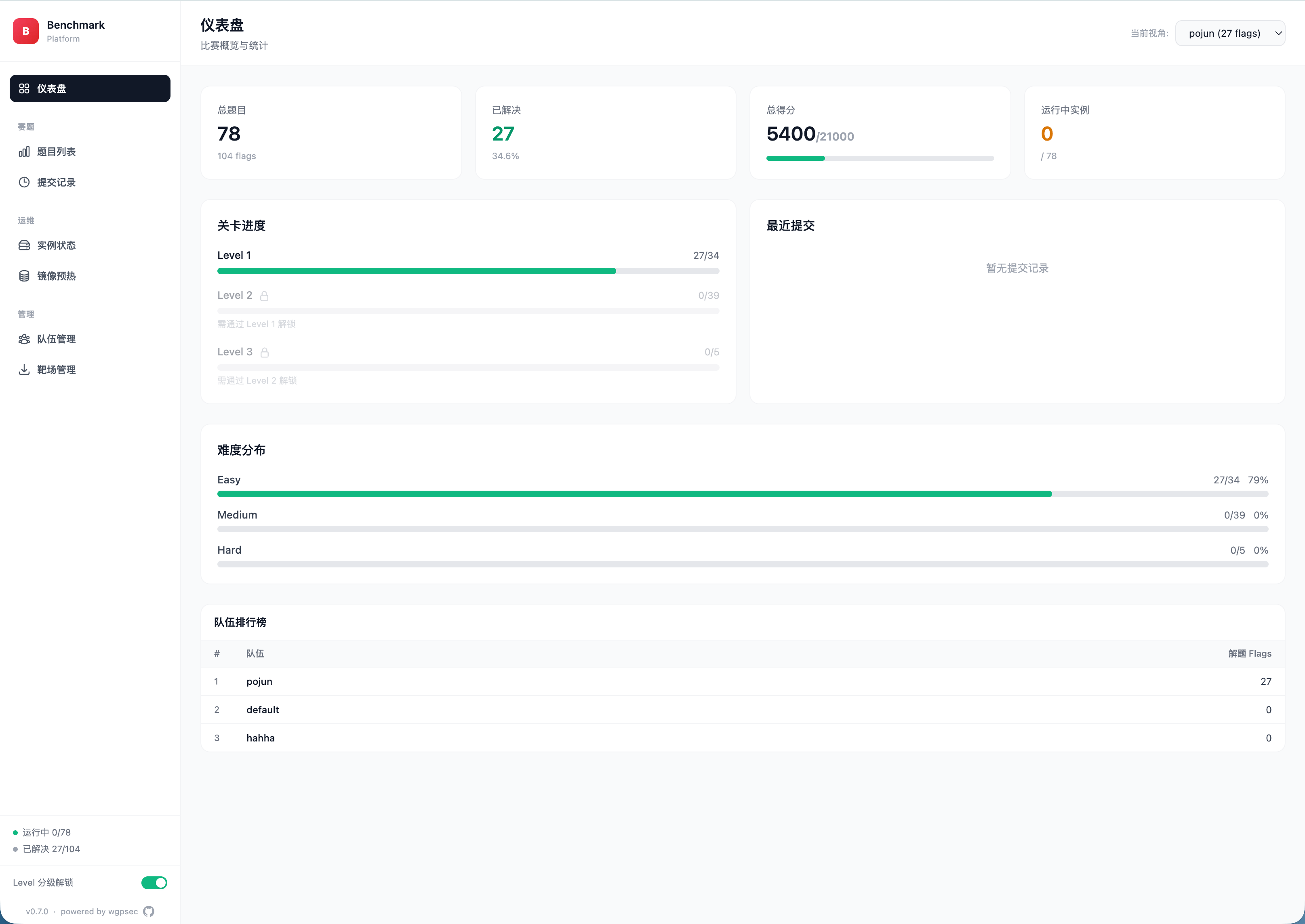
Task: Open 靶场管理 in the sidebar
Action: coord(90,370)
